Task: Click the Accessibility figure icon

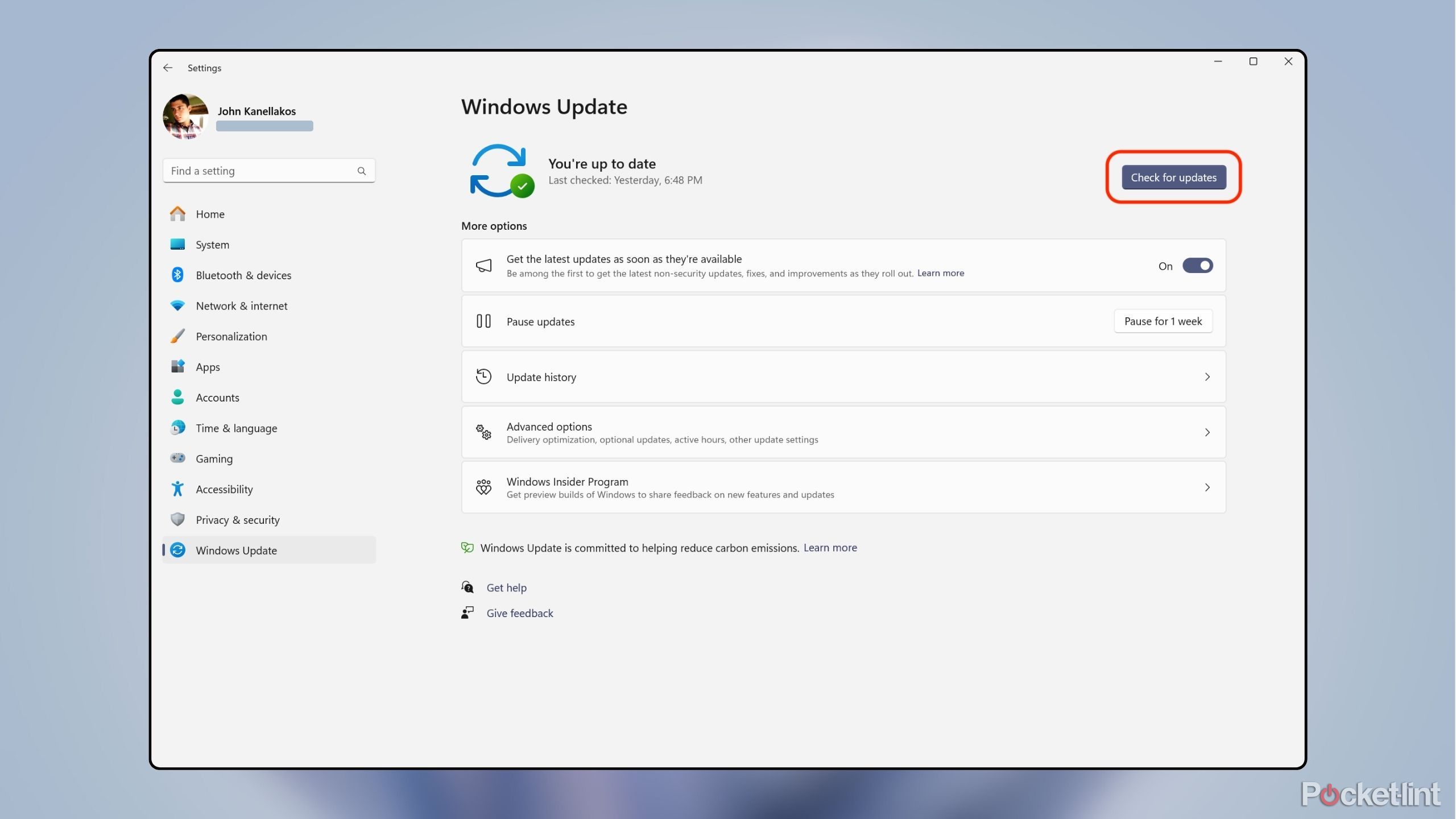Action: click(x=177, y=489)
